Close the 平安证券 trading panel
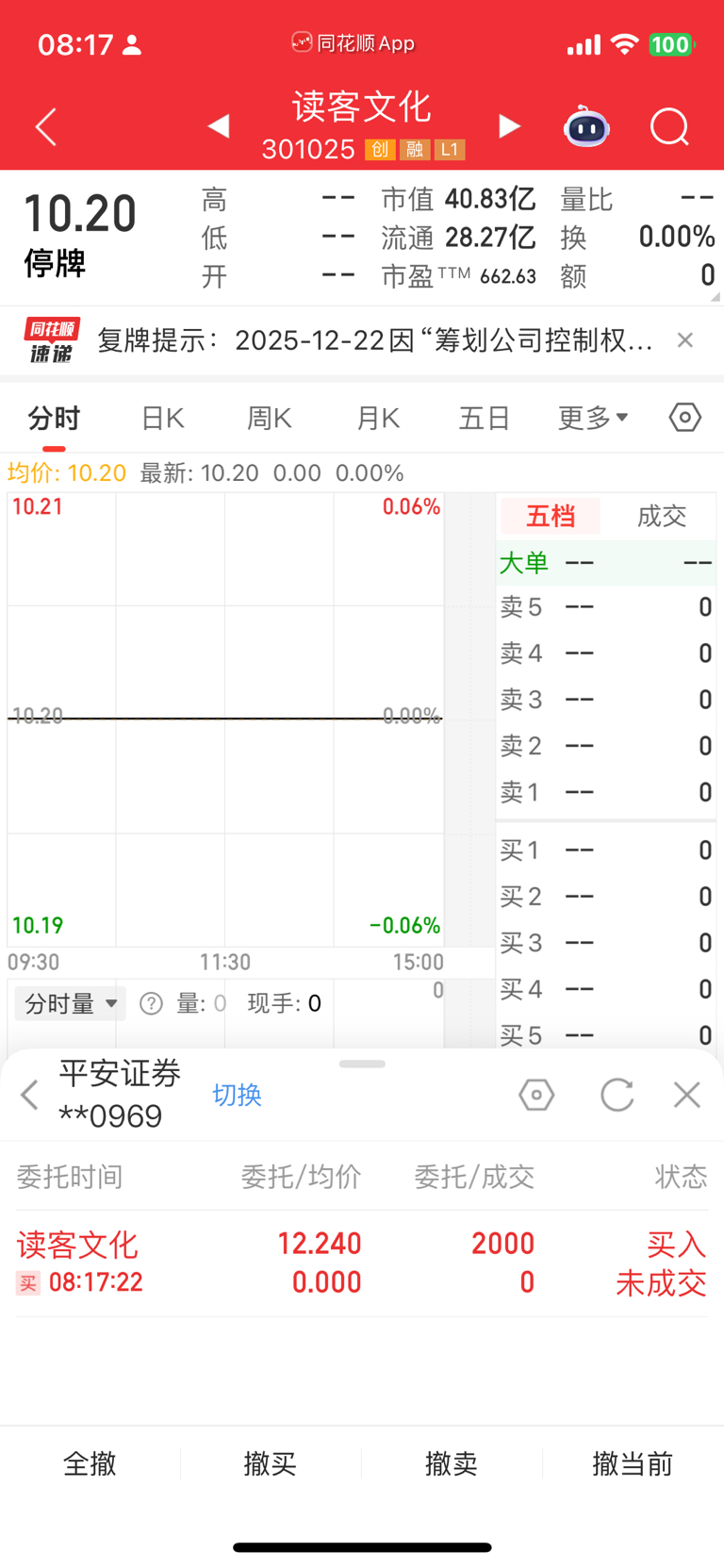724x1568 pixels. 687,1095
